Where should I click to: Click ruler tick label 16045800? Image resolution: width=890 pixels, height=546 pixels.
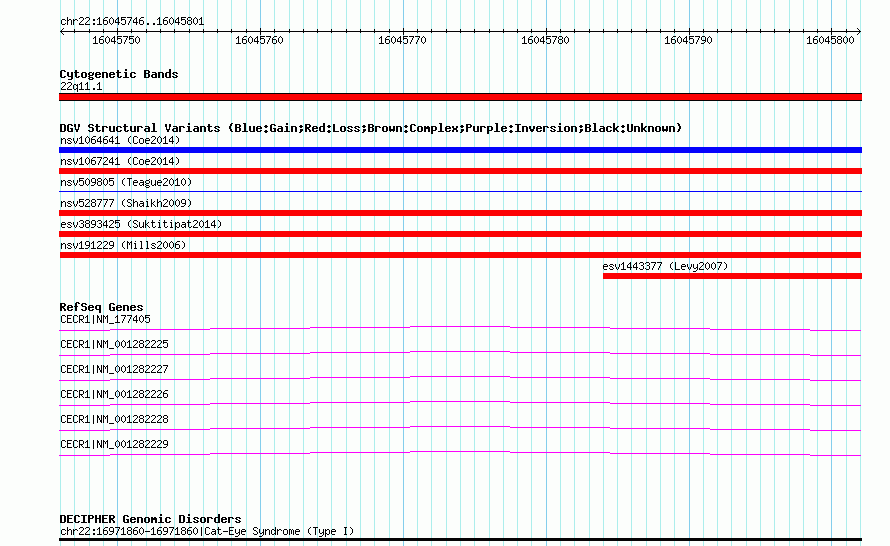pos(830,40)
